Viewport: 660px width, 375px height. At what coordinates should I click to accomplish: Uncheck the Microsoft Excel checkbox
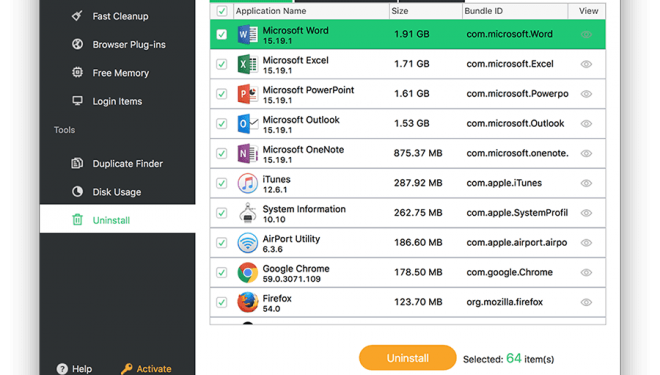point(222,64)
